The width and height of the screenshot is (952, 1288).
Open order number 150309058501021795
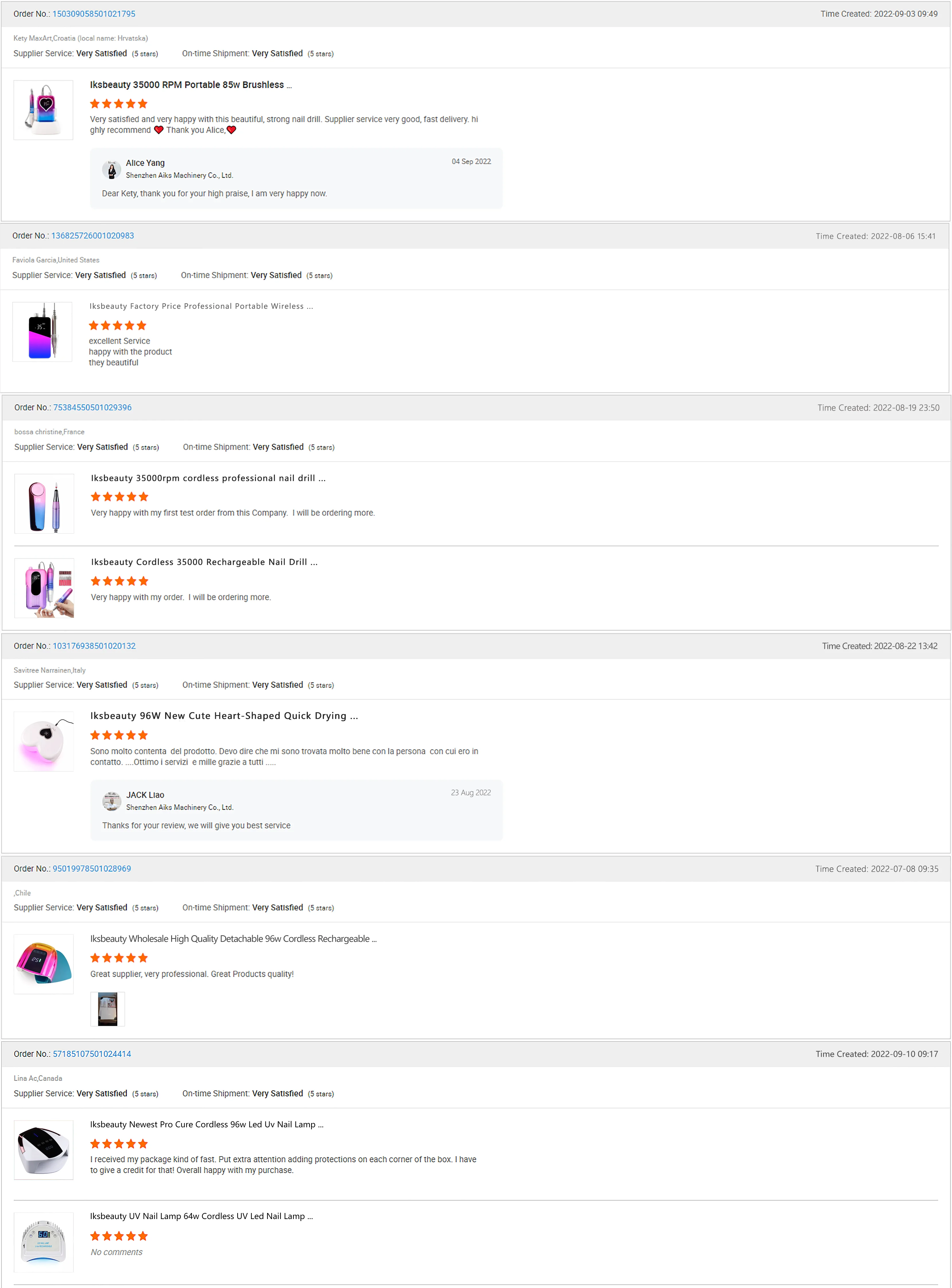tap(94, 14)
